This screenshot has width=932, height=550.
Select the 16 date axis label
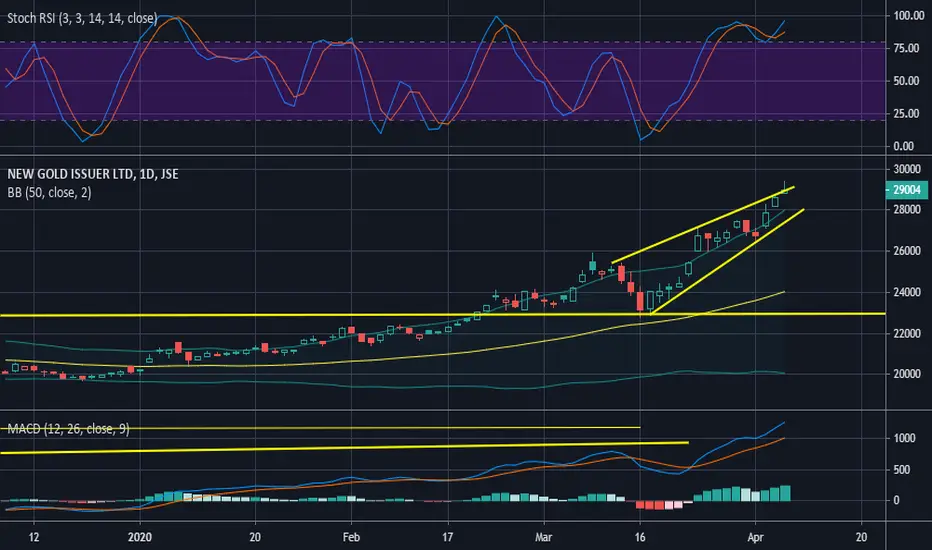640,537
